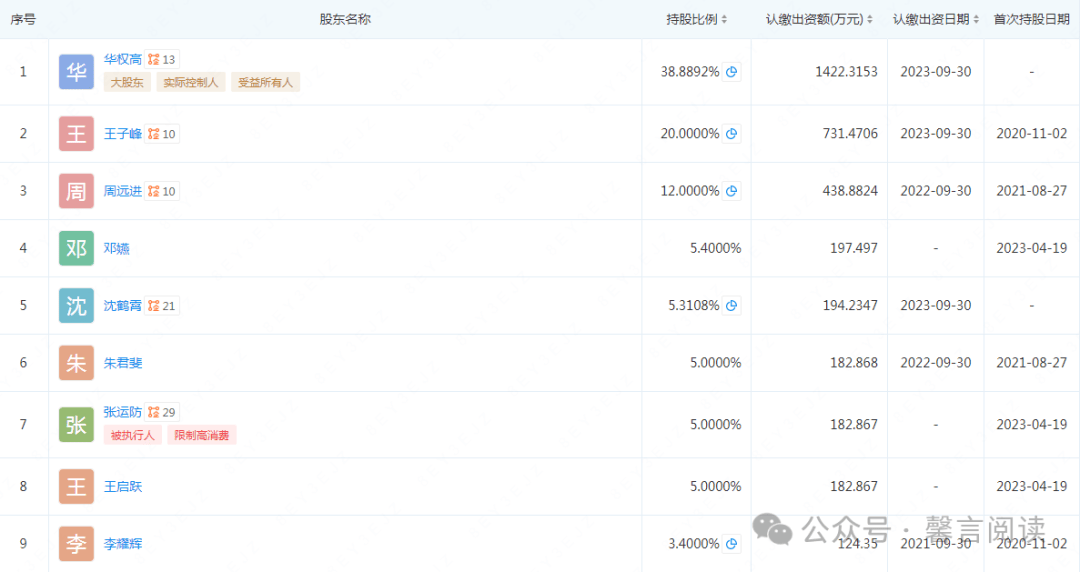
Task: Click the 大股东 tag under 华权高
Action: click(127, 83)
